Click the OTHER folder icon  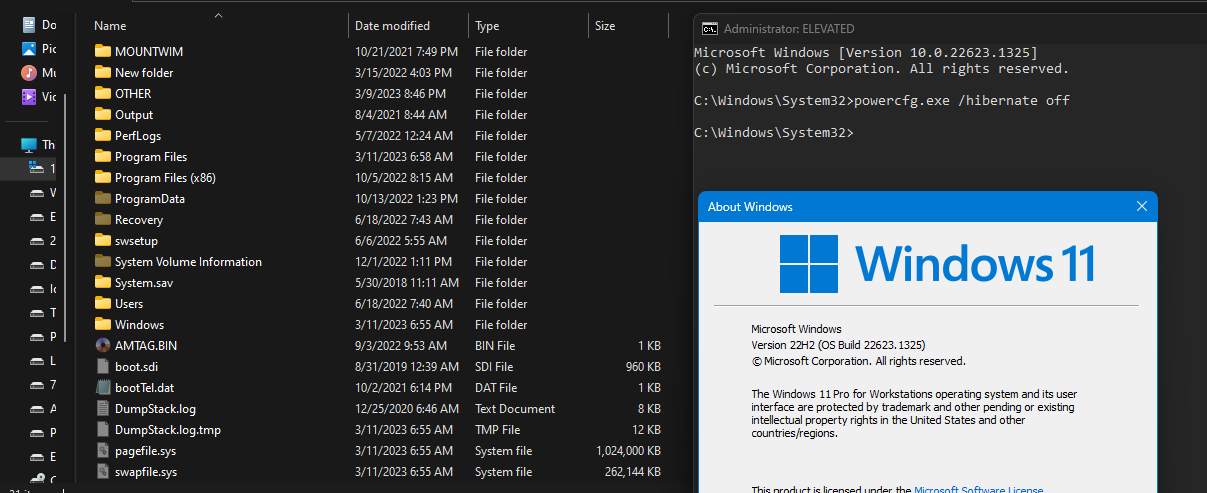tap(102, 93)
